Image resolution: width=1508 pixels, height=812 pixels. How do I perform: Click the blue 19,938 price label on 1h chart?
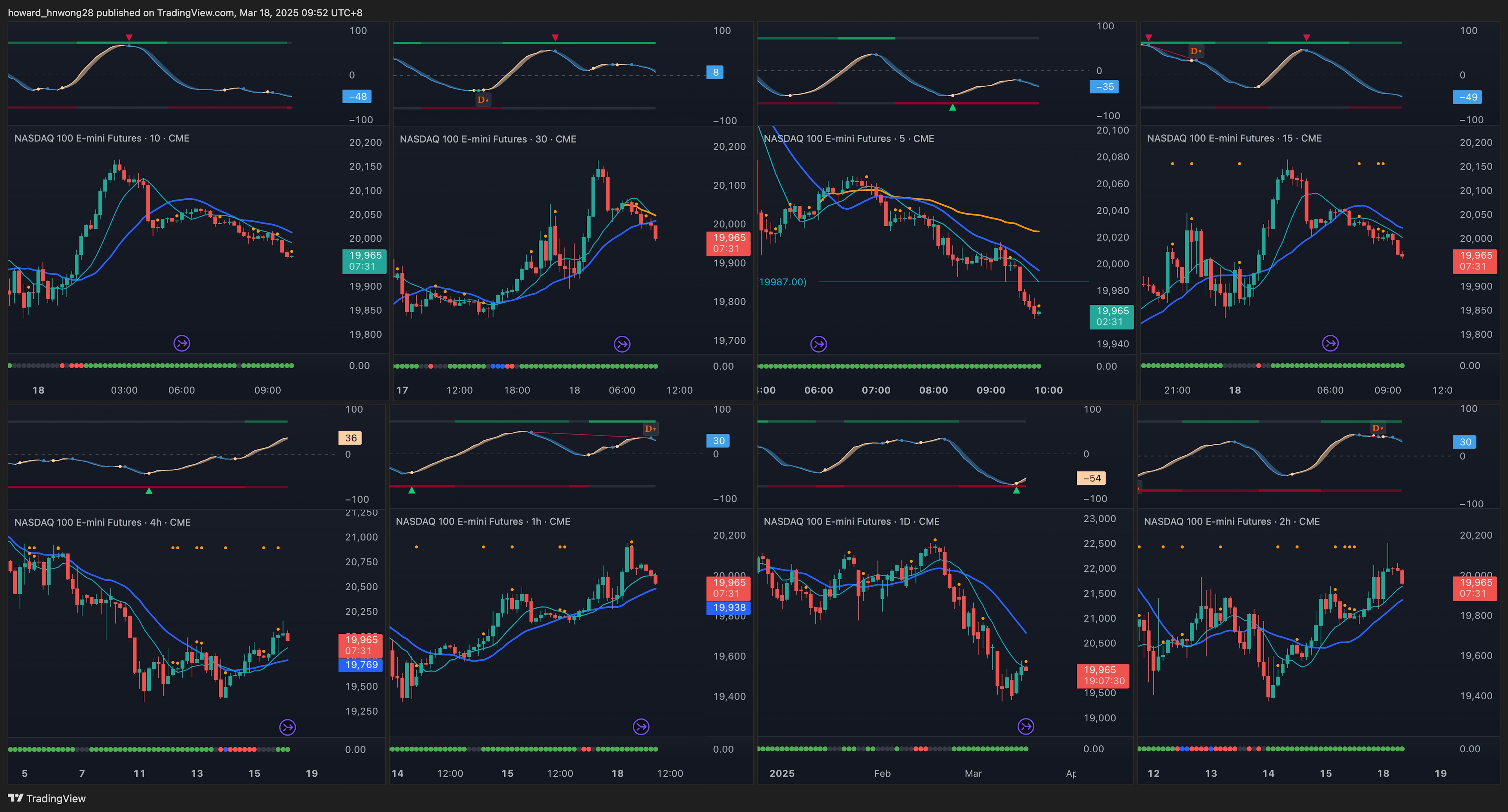point(729,608)
